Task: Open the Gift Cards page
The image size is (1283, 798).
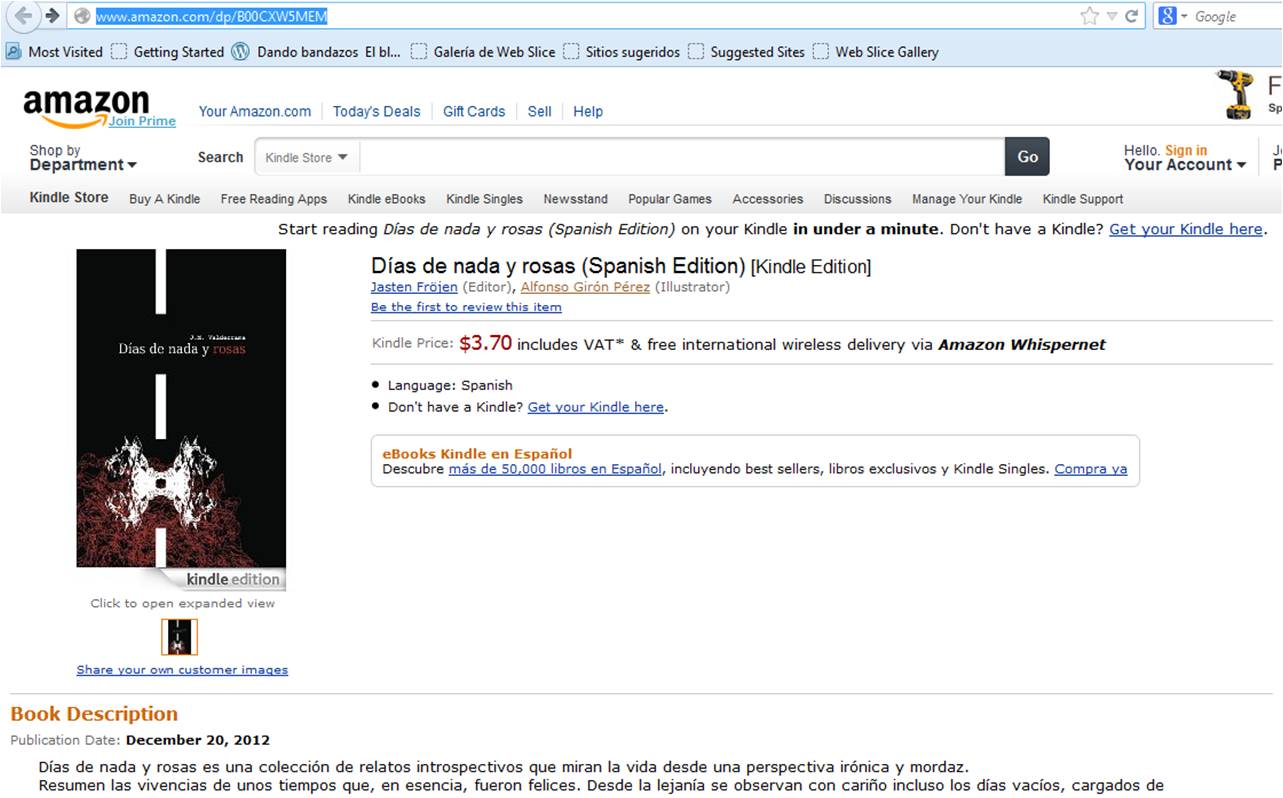Action: (474, 111)
